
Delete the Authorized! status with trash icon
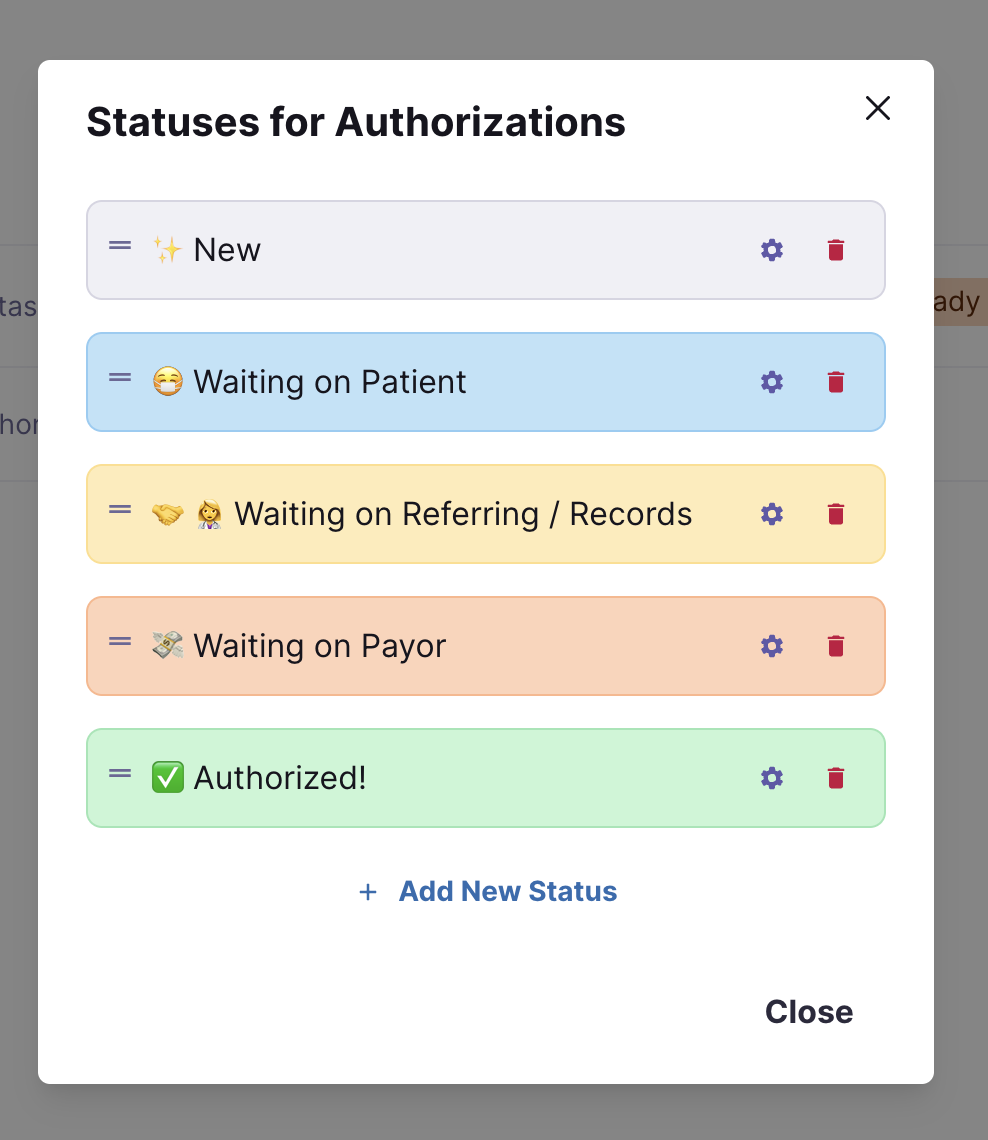836,778
